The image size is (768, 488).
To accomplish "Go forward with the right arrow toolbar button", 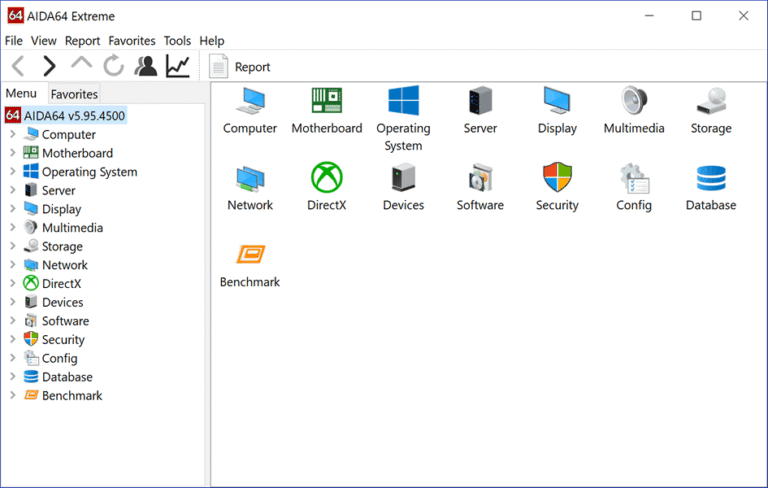I will pos(49,66).
